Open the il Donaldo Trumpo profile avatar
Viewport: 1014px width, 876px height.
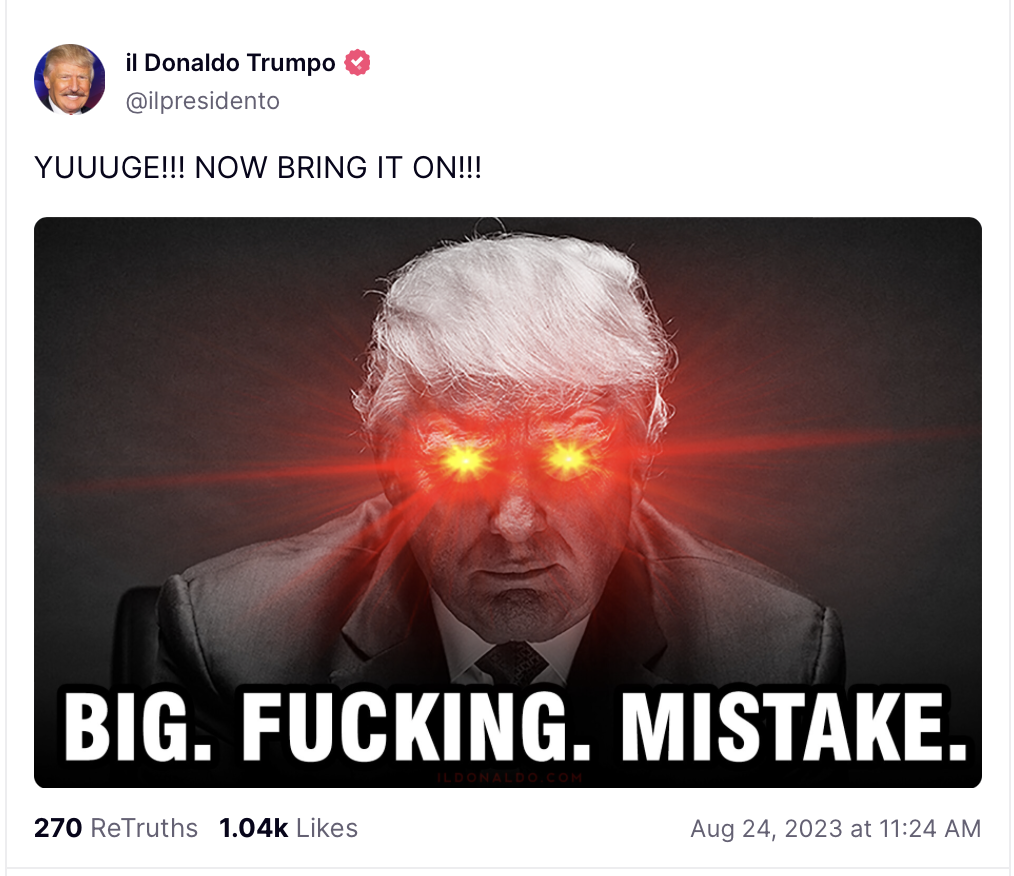pyautogui.click(x=69, y=80)
